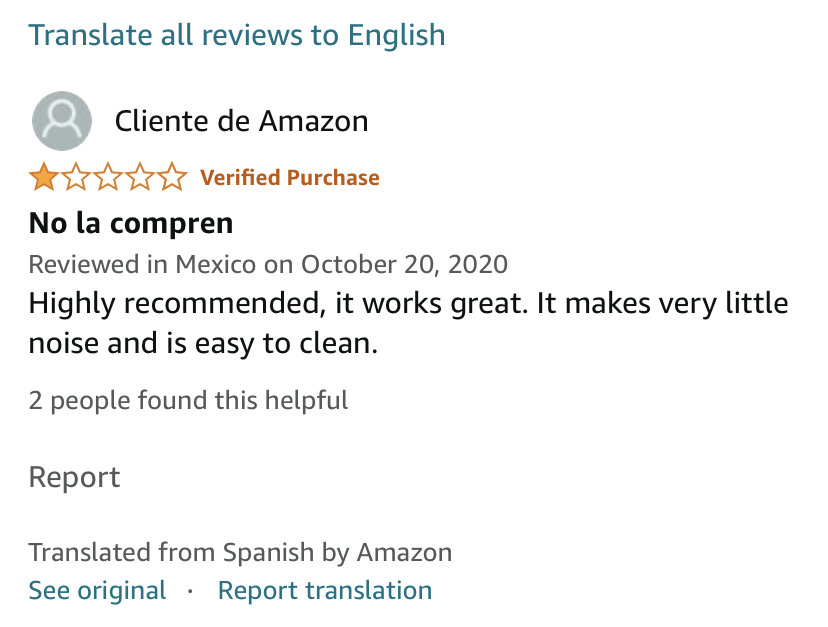Click Translated from Spanish by Amazon text

[x=240, y=552]
